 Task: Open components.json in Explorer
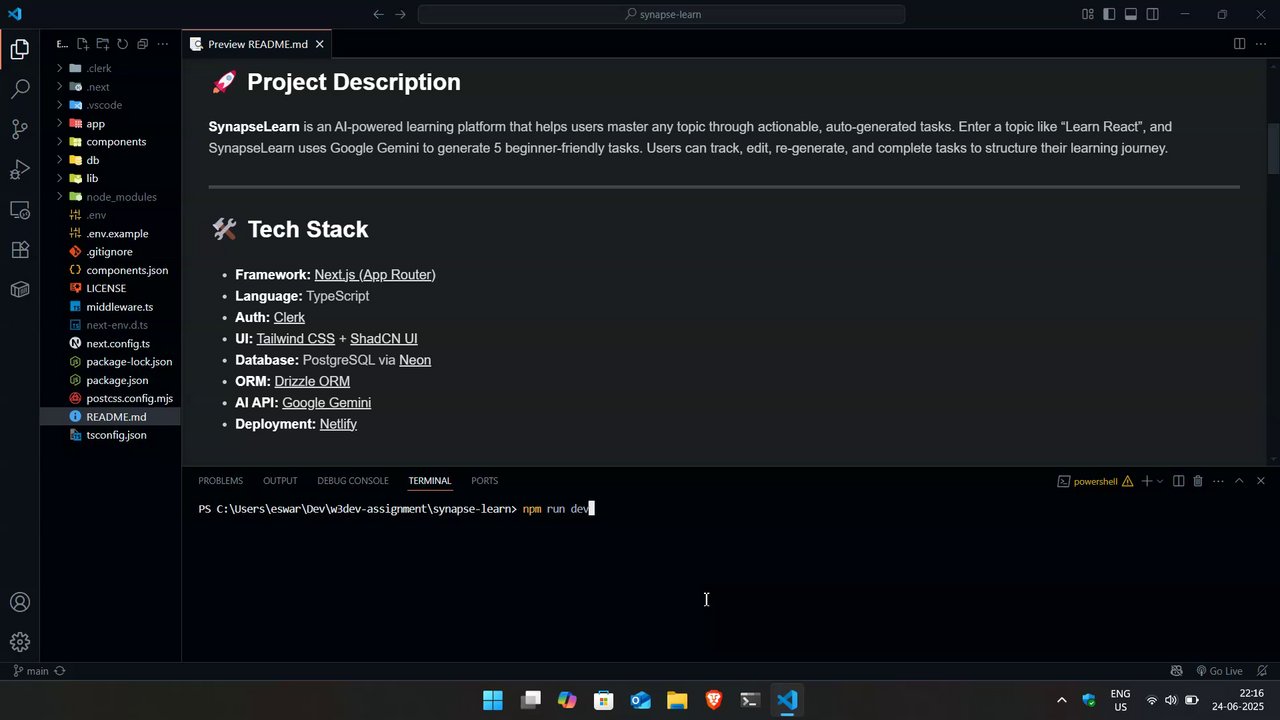(x=127, y=270)
